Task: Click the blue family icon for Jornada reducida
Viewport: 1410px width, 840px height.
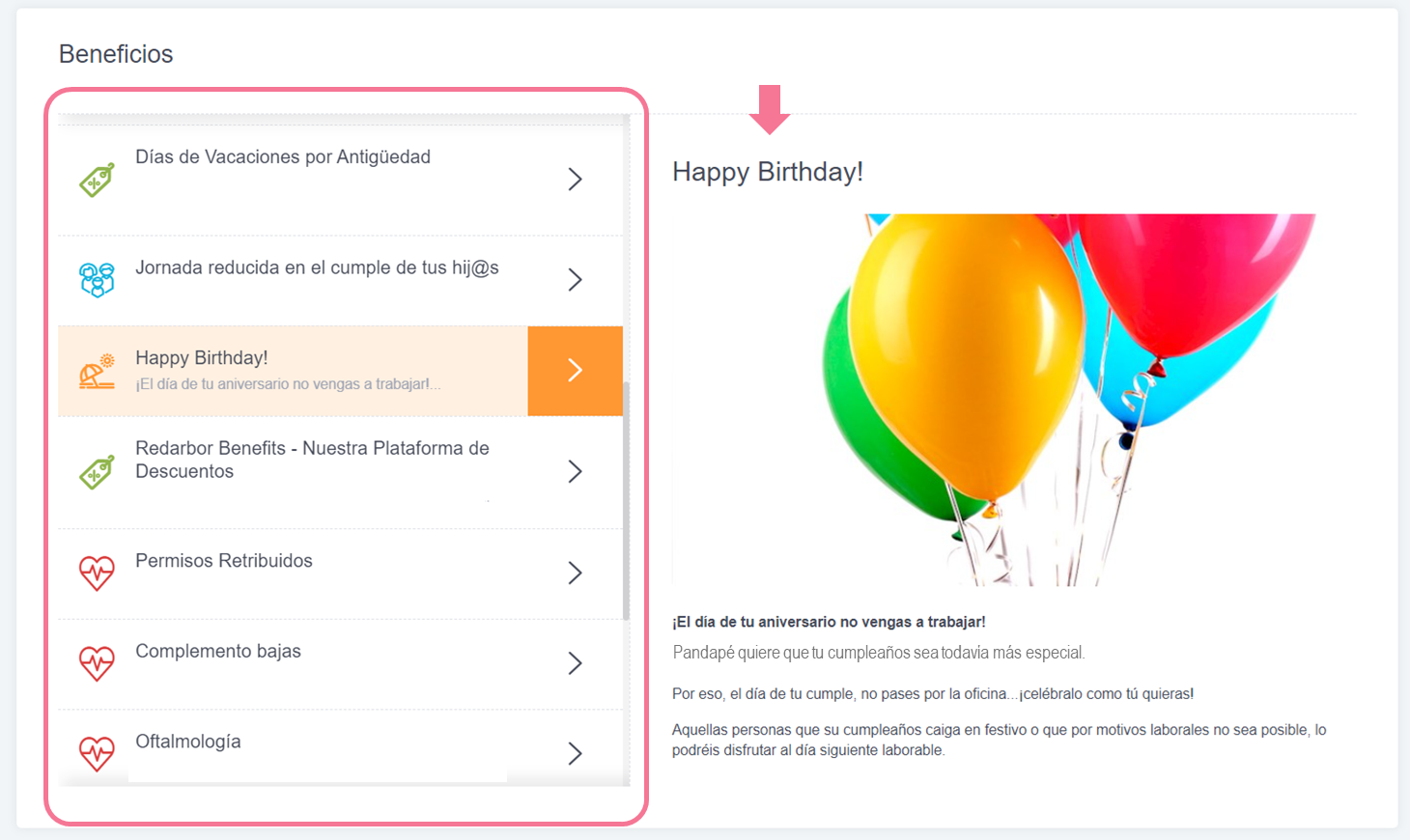Action: pyautogui.click(x=97, y=280)
